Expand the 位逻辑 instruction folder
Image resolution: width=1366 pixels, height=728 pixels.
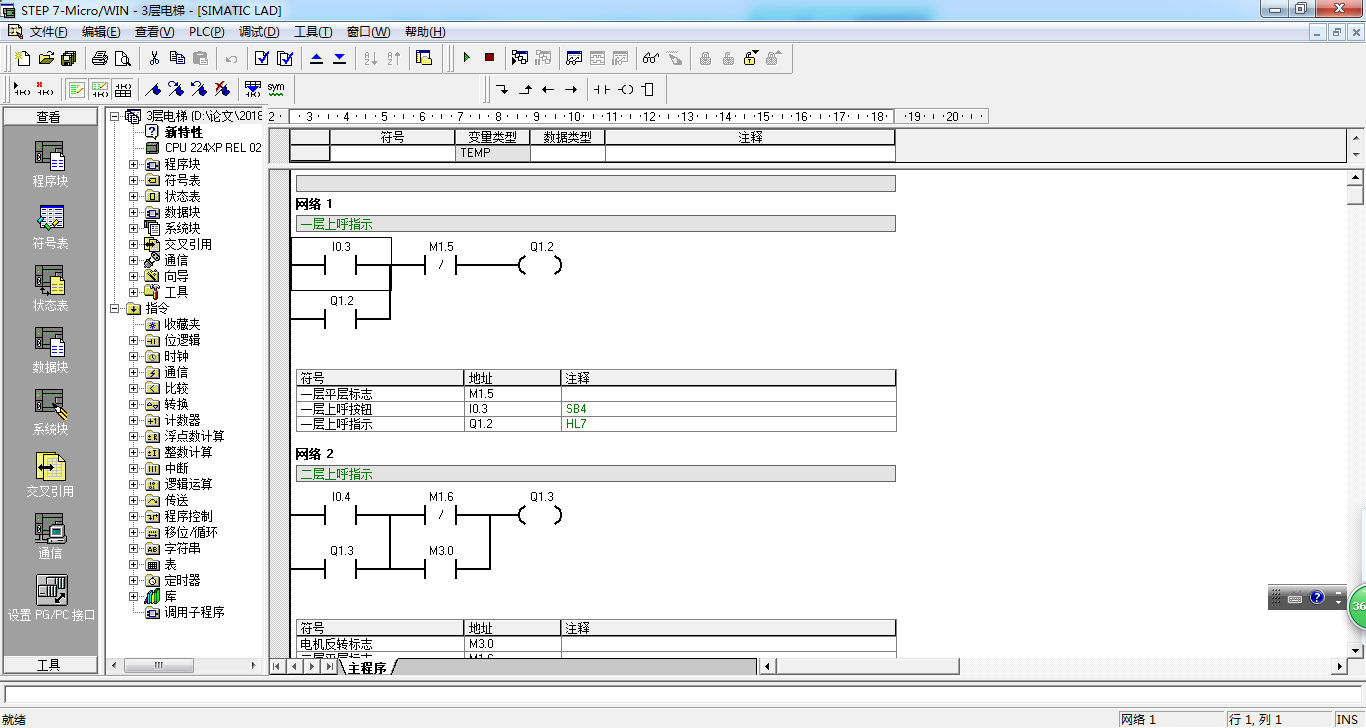(x=134, y=340)
